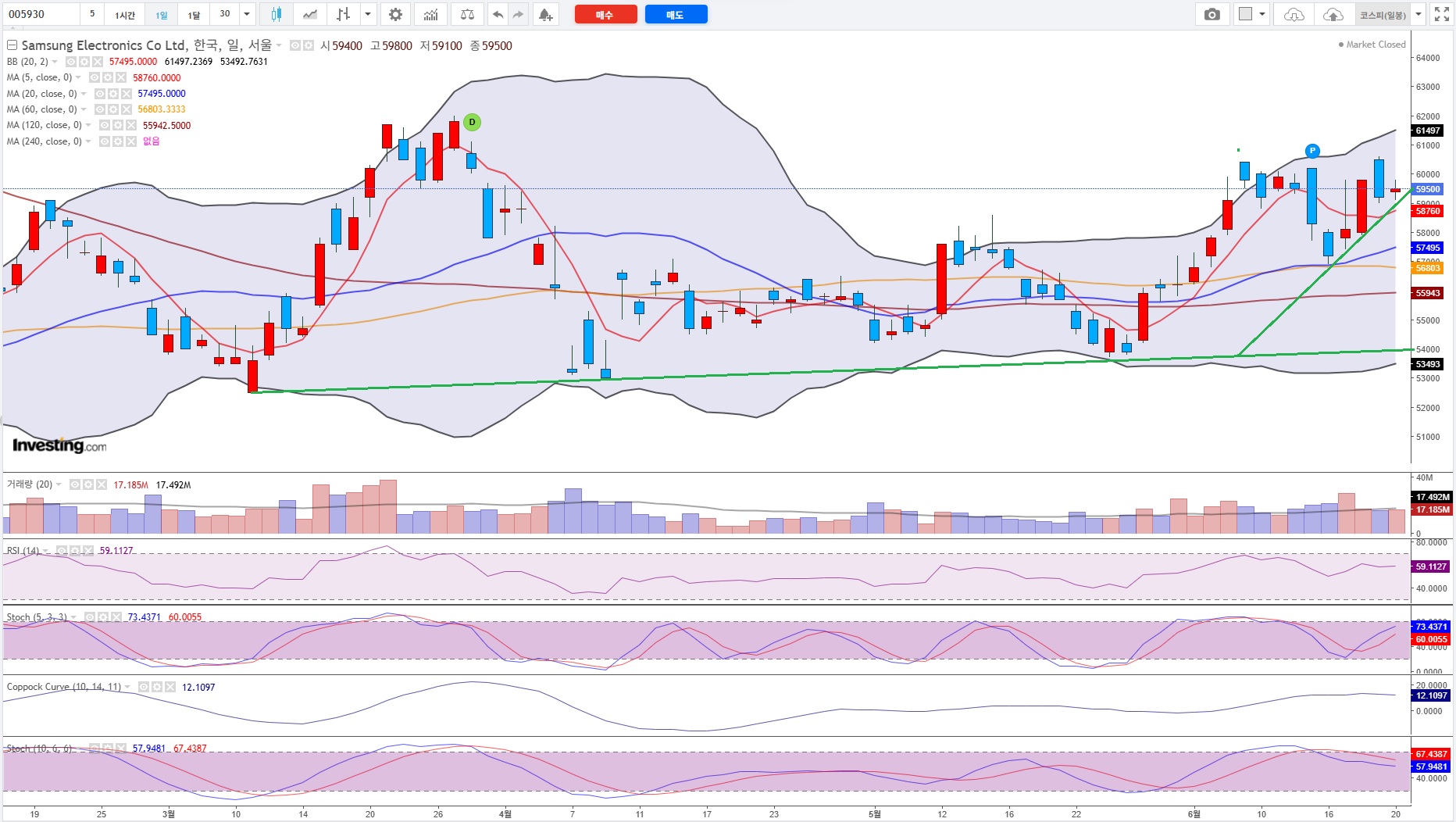Open the time interval dropdown arrow
The height and width of the screenshot is (822, 1456).
[x=247, y=14]
